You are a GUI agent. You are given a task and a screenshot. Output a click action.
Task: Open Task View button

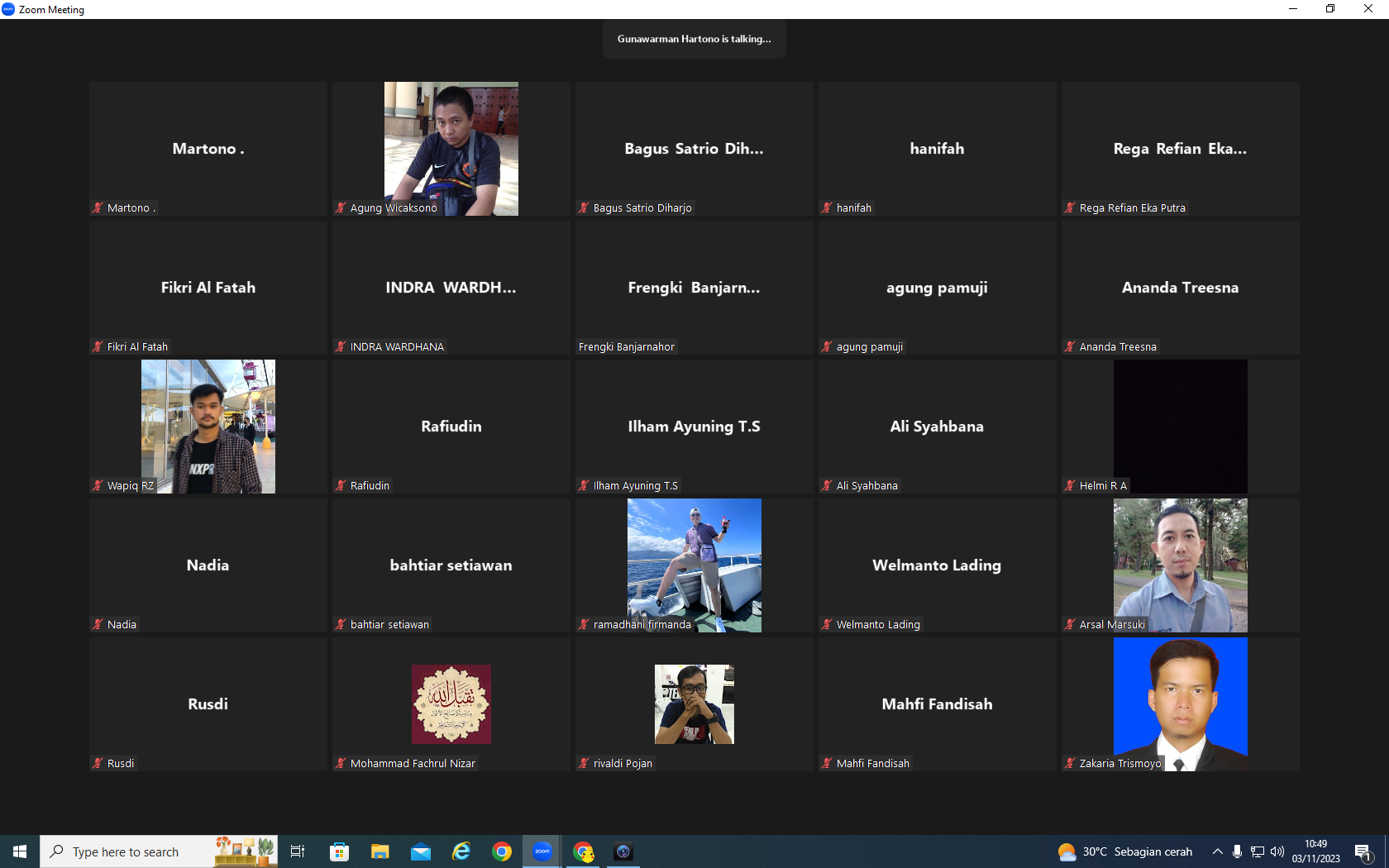tap(298, 851)
